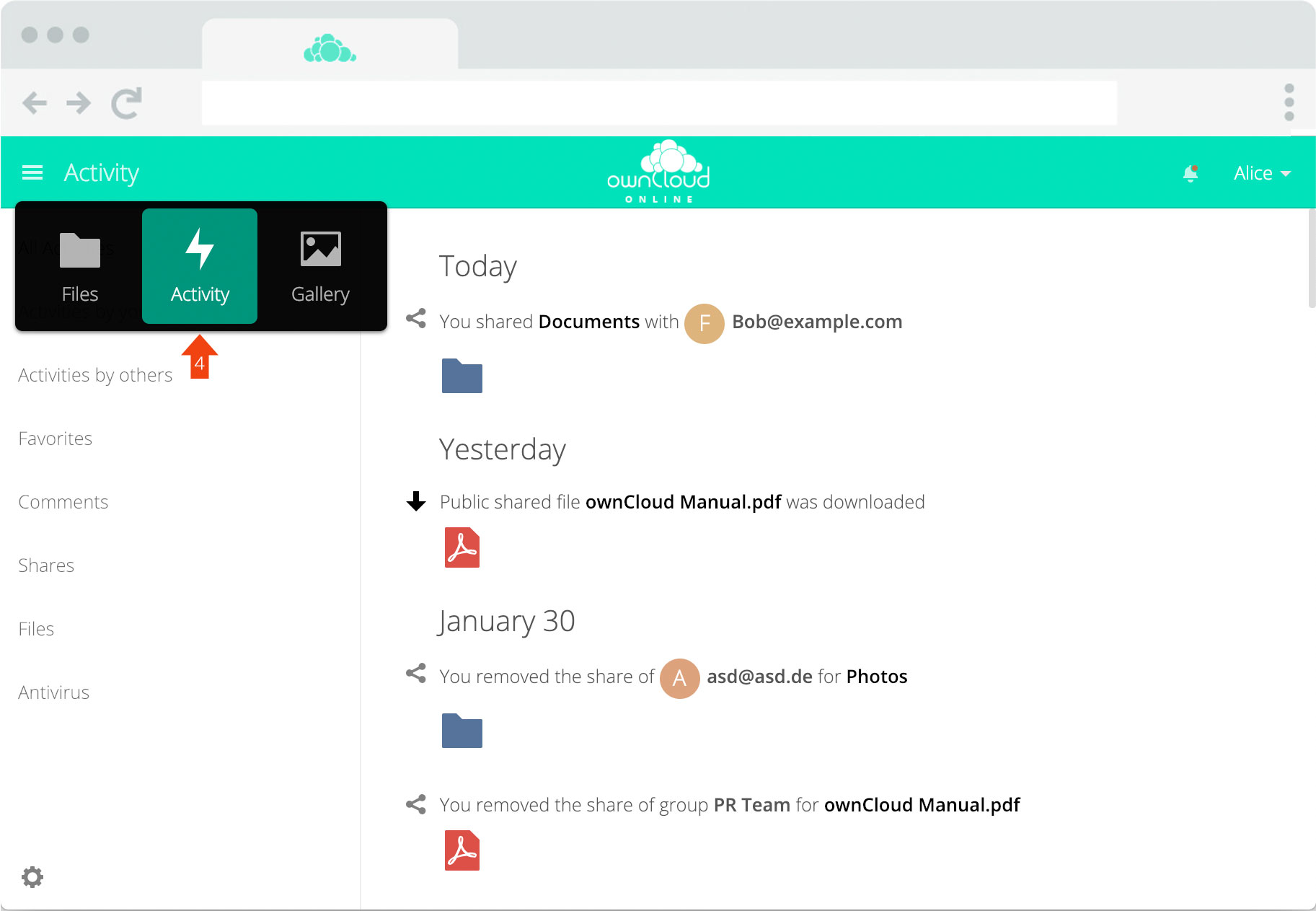Click the notifications bell icon
This screenshot has height=911, width=1316.
tap(1191, 173)
